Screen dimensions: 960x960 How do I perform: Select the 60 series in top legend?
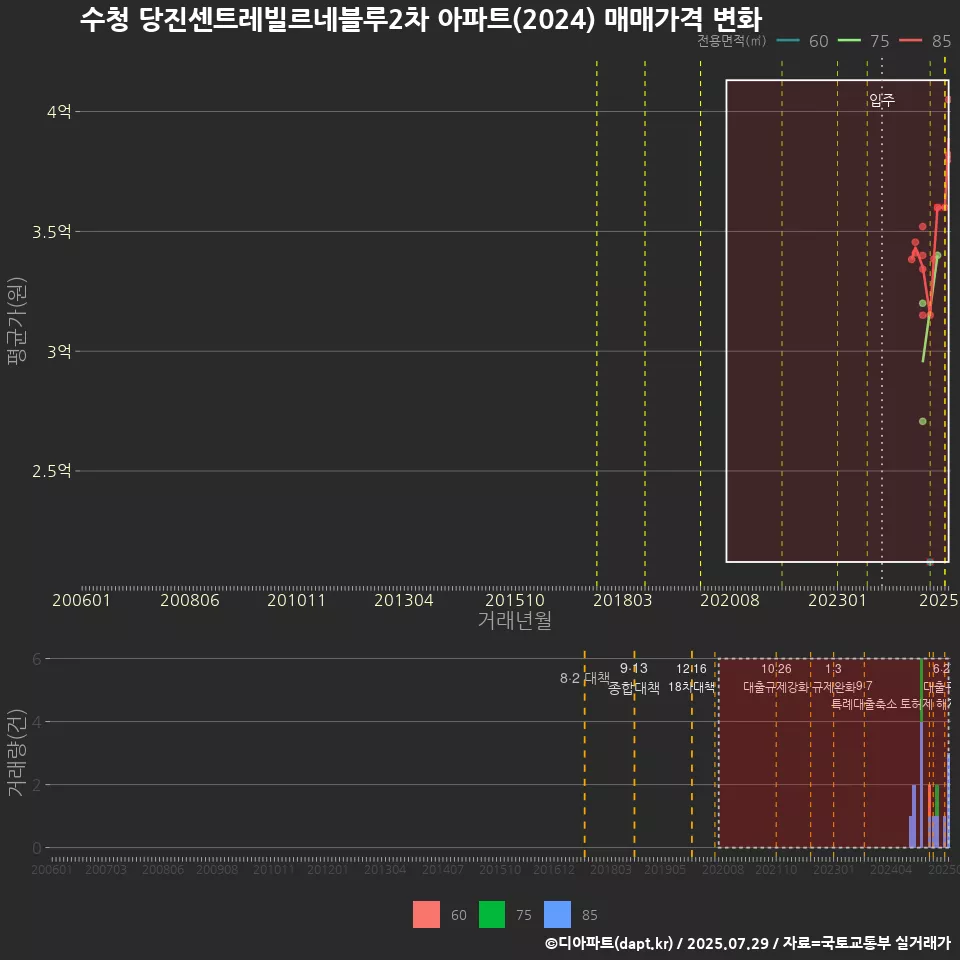tap(803, 41)
